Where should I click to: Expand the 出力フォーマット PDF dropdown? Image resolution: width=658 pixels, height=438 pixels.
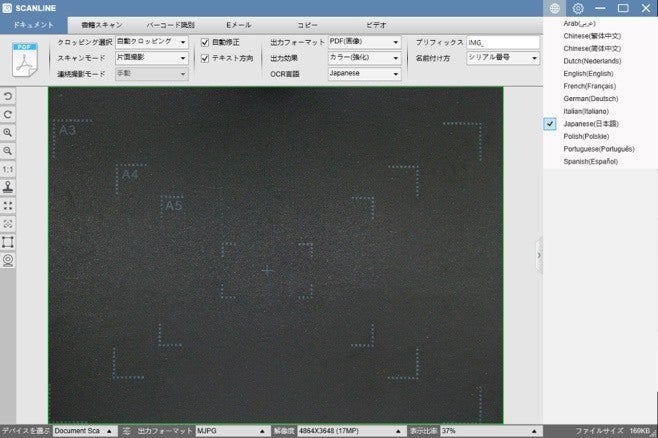pos(364,43)
